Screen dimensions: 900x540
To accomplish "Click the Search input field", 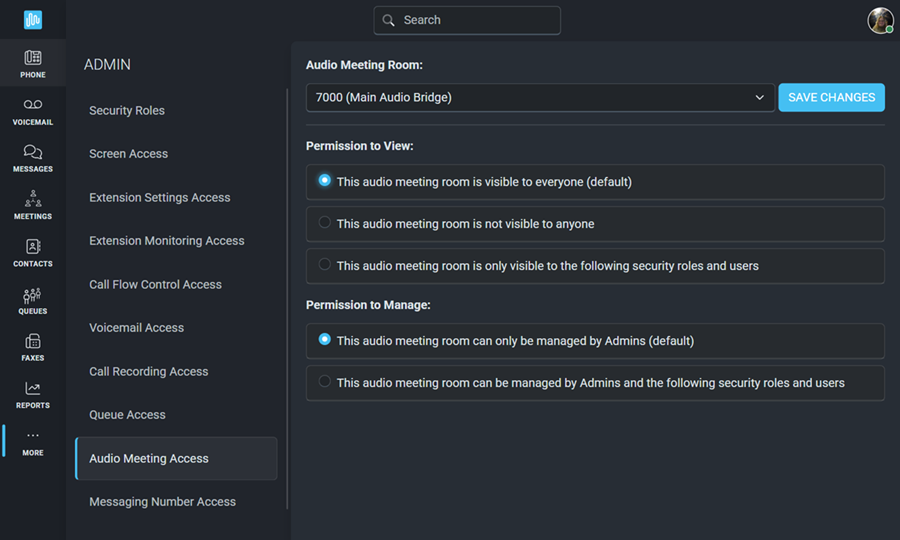I will pos(467,20).
